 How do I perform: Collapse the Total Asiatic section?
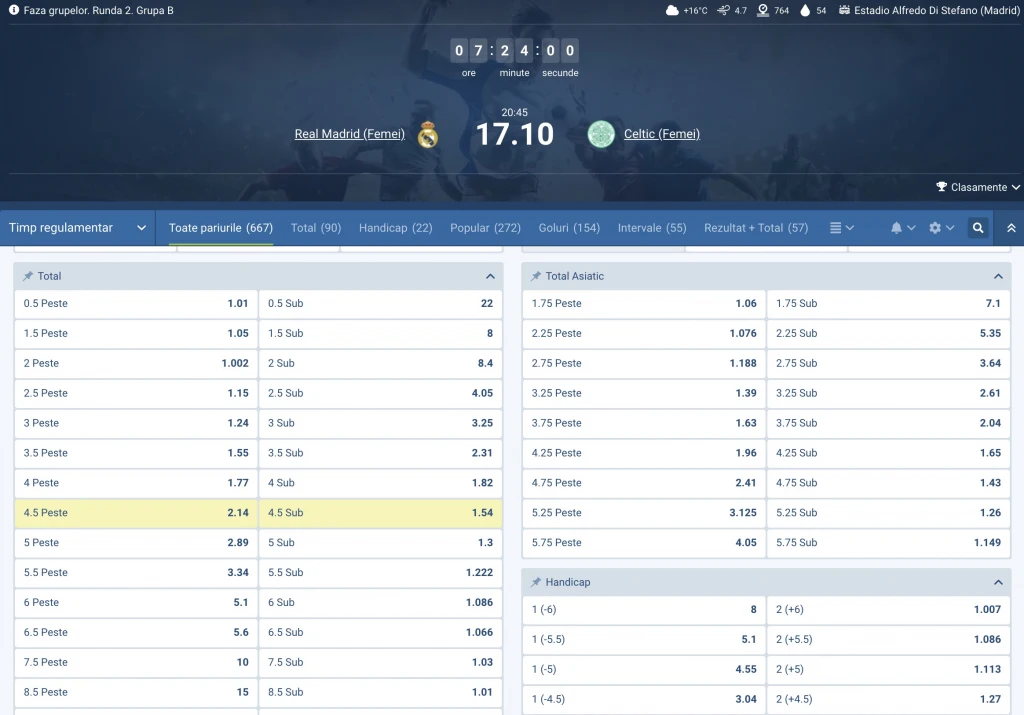[x=997, y=276]
